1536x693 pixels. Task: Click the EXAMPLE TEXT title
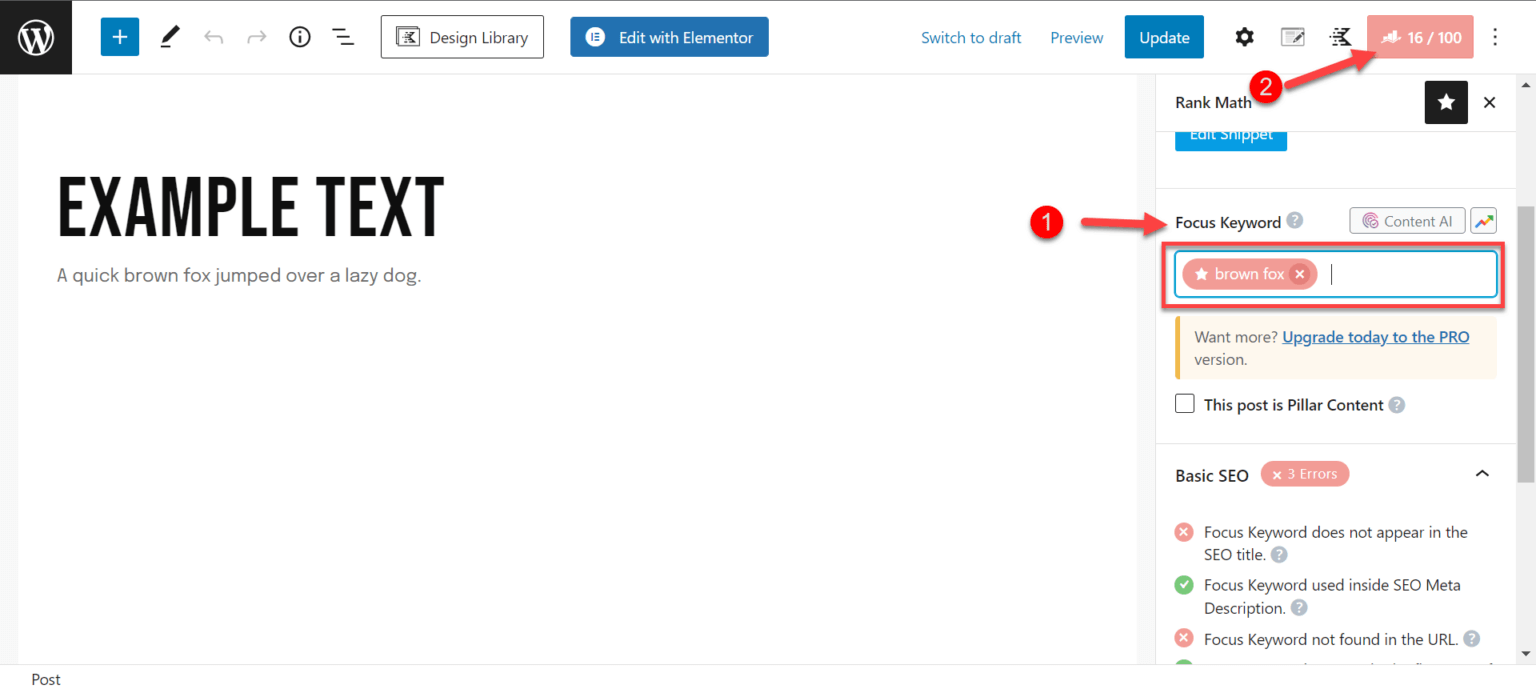pos(251,208)
